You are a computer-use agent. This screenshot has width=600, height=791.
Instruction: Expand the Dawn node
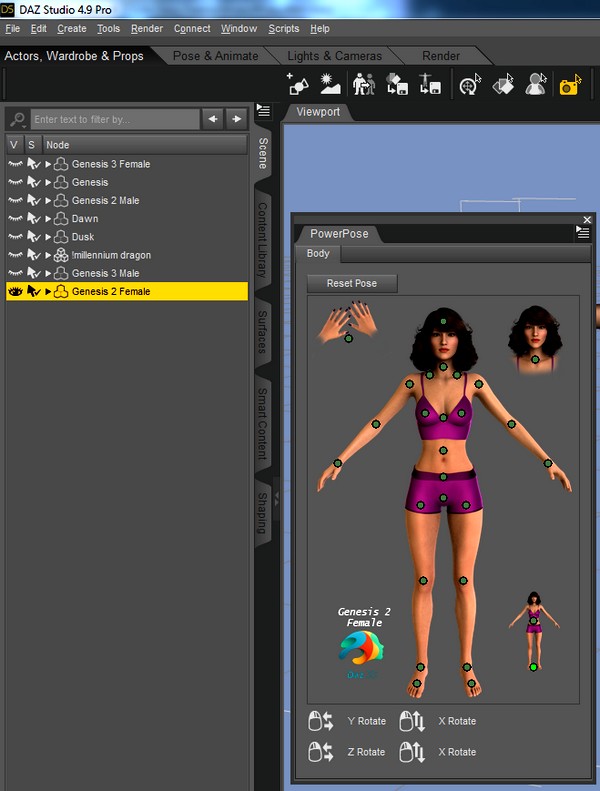tap(48, 218)
